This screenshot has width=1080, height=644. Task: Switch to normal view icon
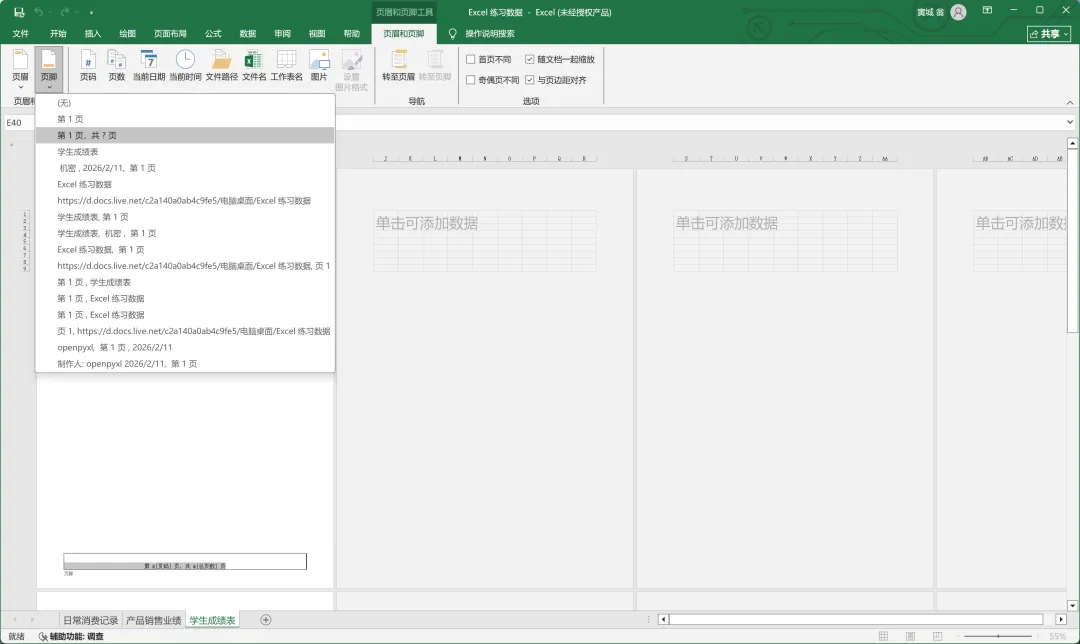[883, 636]
